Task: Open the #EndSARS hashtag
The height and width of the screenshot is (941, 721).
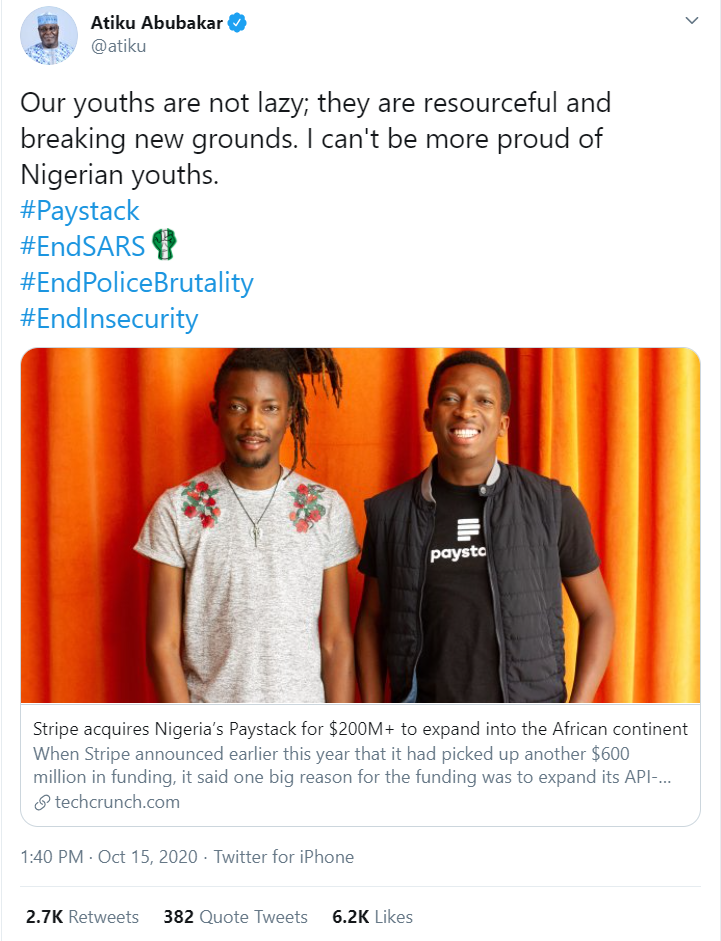Action: (x=83, y=247)
